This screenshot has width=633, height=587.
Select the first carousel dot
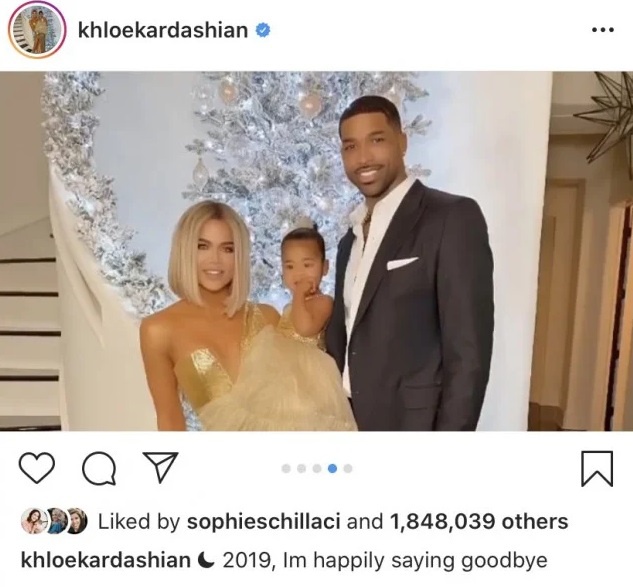pyautogui.click(x=286, y=469)
